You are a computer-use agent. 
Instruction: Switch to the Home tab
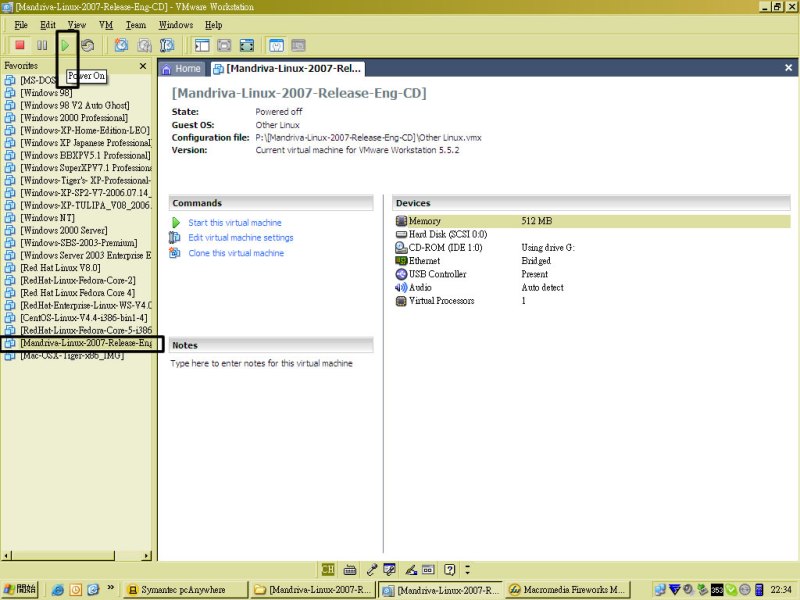click(182, 68)
